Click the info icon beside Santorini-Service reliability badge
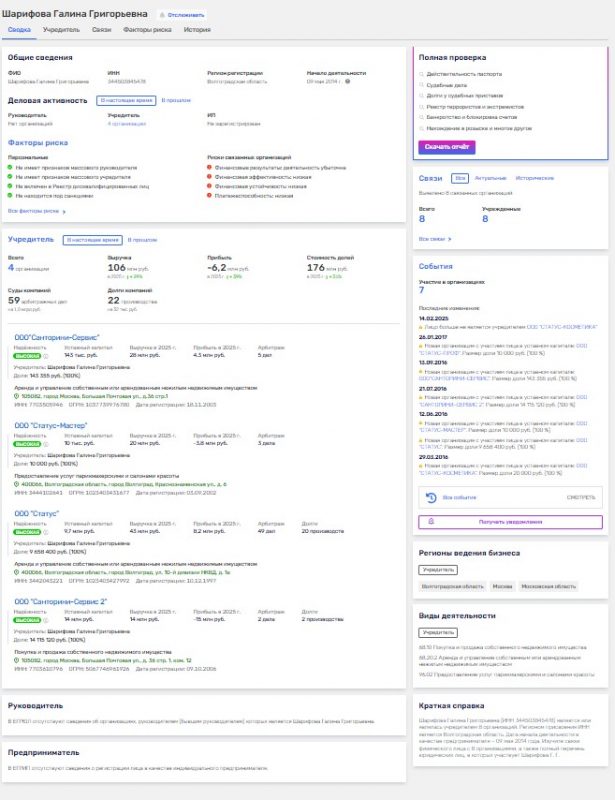This screenshot has width=615, height=800. pos(44,355)
